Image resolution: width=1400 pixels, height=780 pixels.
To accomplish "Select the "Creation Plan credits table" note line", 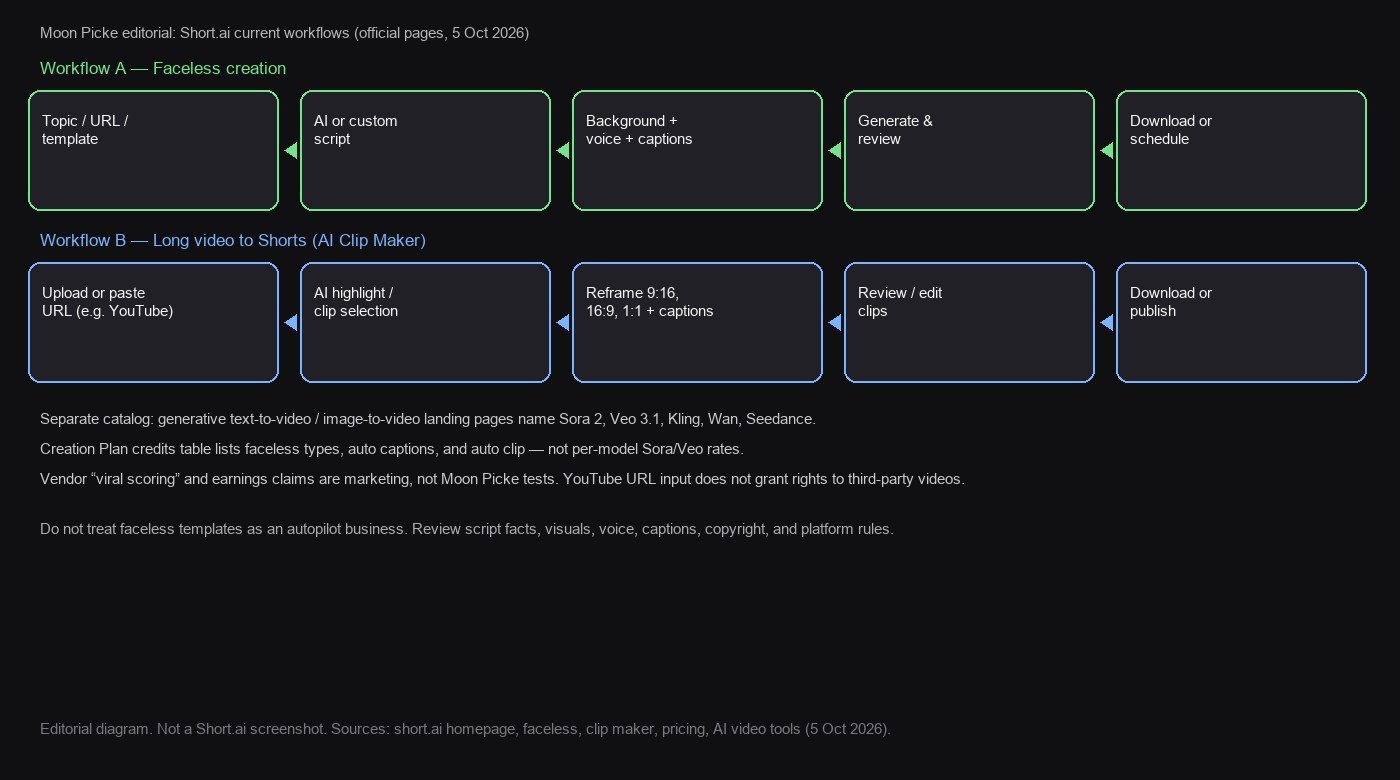I will point(392,449).
